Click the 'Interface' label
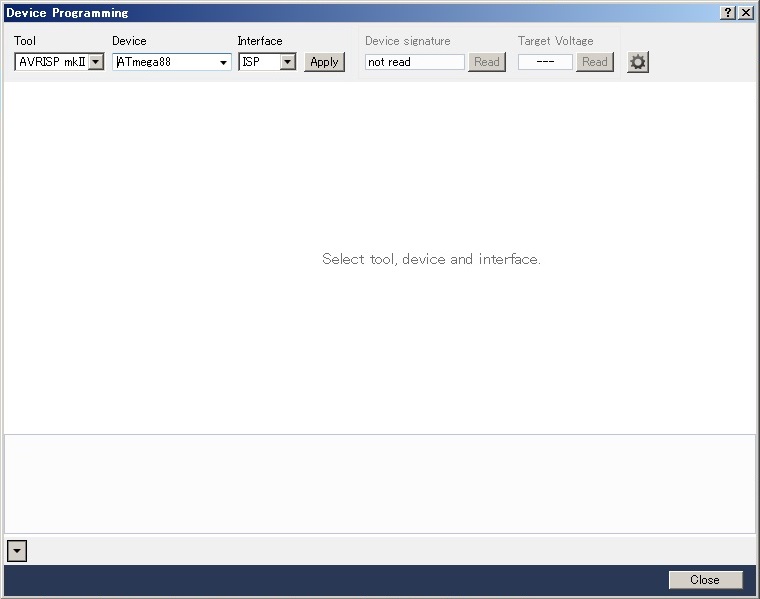 pos(260,41)
